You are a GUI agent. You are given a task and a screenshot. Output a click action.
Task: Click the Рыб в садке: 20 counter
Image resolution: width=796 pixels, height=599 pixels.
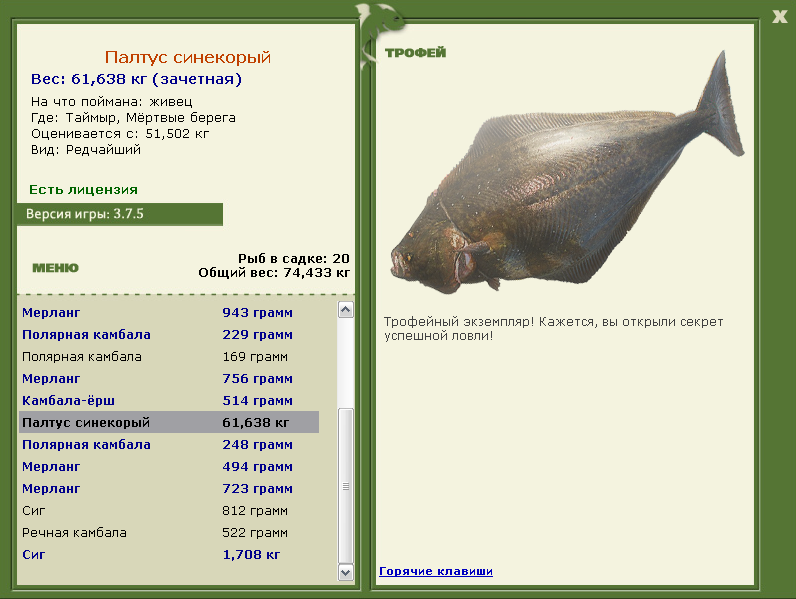click(x=293, y=258)
